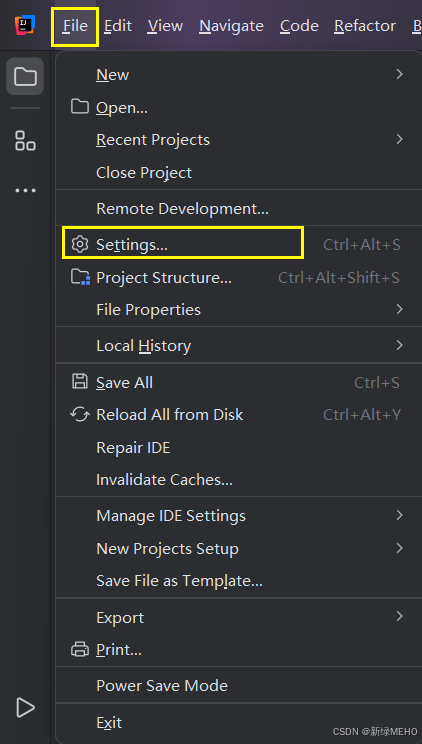
Task: Expand the Export submenu arrow
Action: 400,616
